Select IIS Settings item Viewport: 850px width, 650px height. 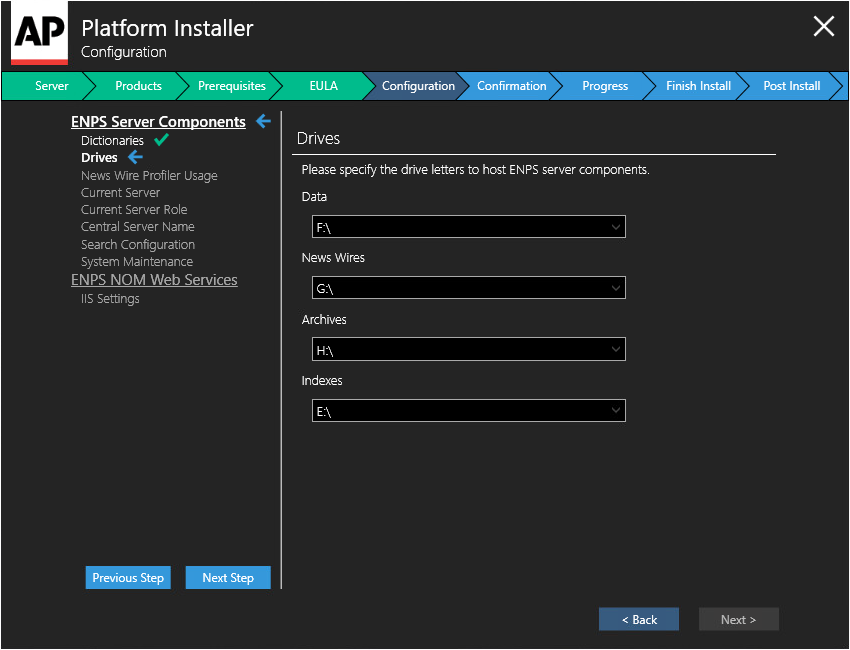pyautogui.click(x=110, y=299)
